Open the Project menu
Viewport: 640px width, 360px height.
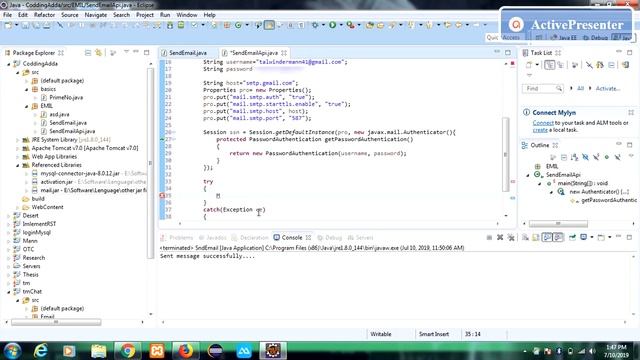click(x=144, y=15)
